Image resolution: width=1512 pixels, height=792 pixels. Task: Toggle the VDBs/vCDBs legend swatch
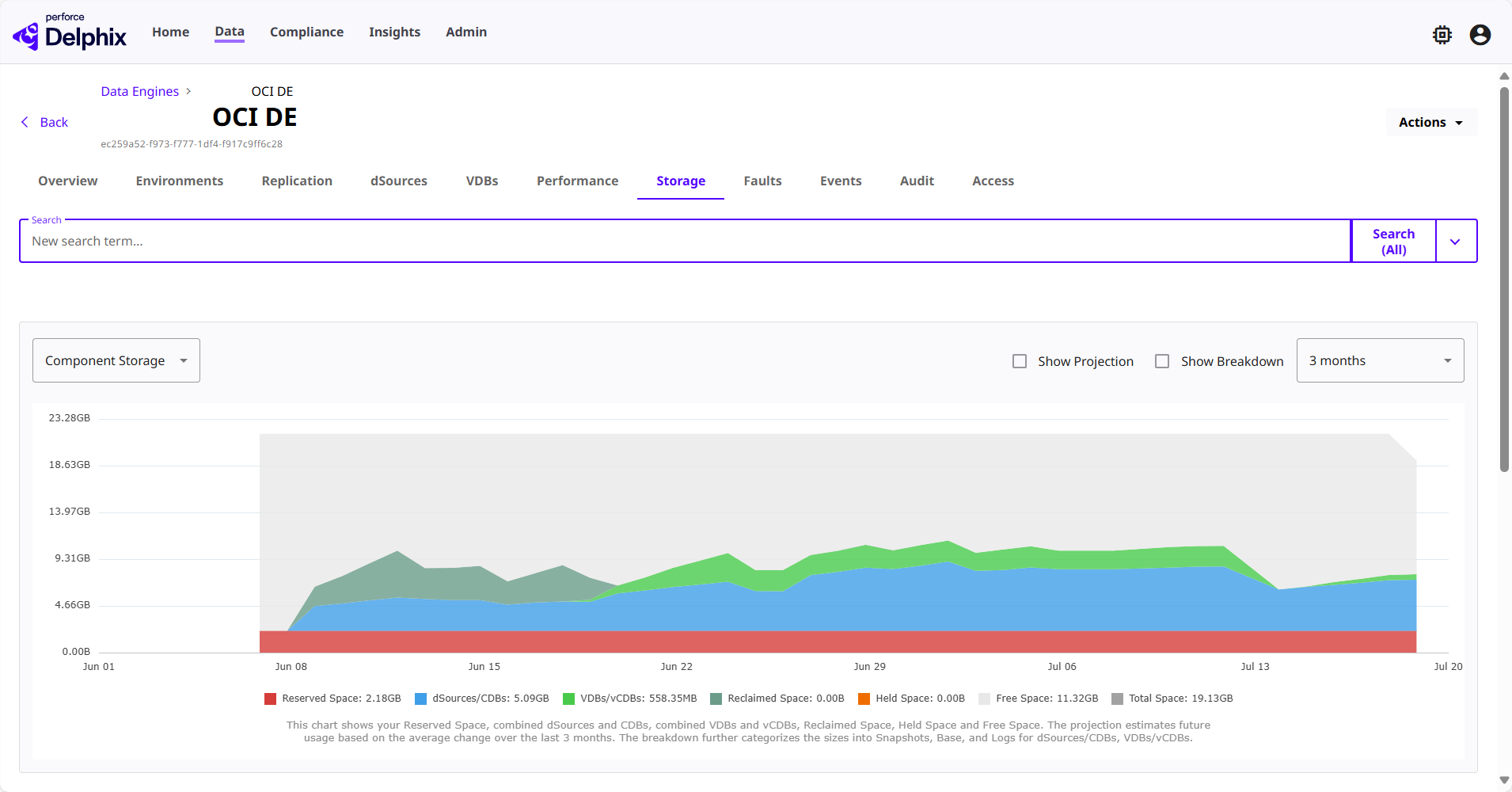[568, 699]
